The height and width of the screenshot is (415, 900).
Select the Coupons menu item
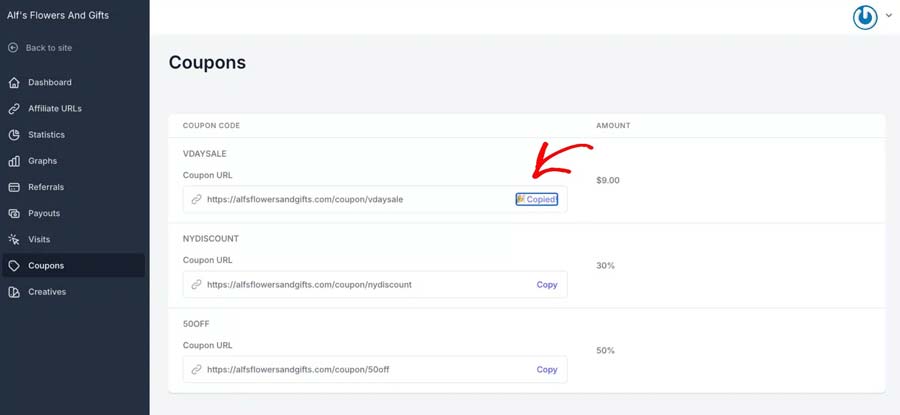coord(73,266)
